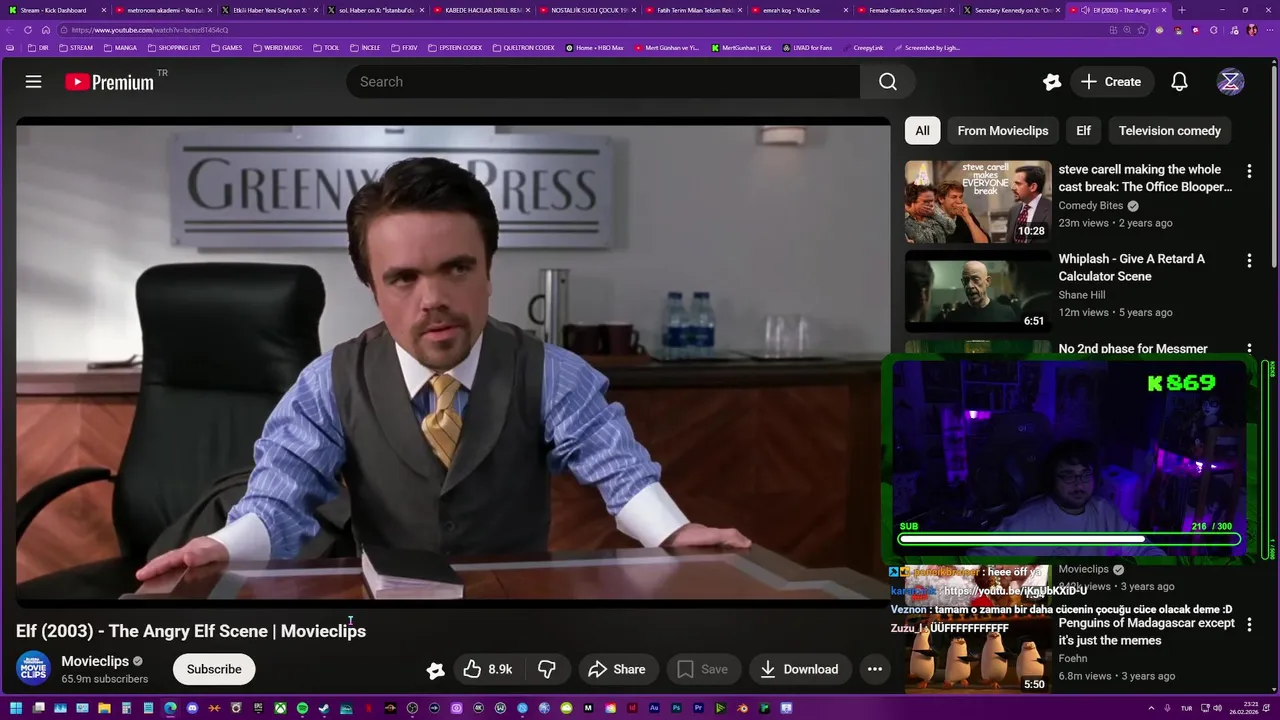This screenshot has width=1280, height=720.
Task: Expand the WEIRD MUSIC bookmarks folder
Action: (x=277, y=48)
